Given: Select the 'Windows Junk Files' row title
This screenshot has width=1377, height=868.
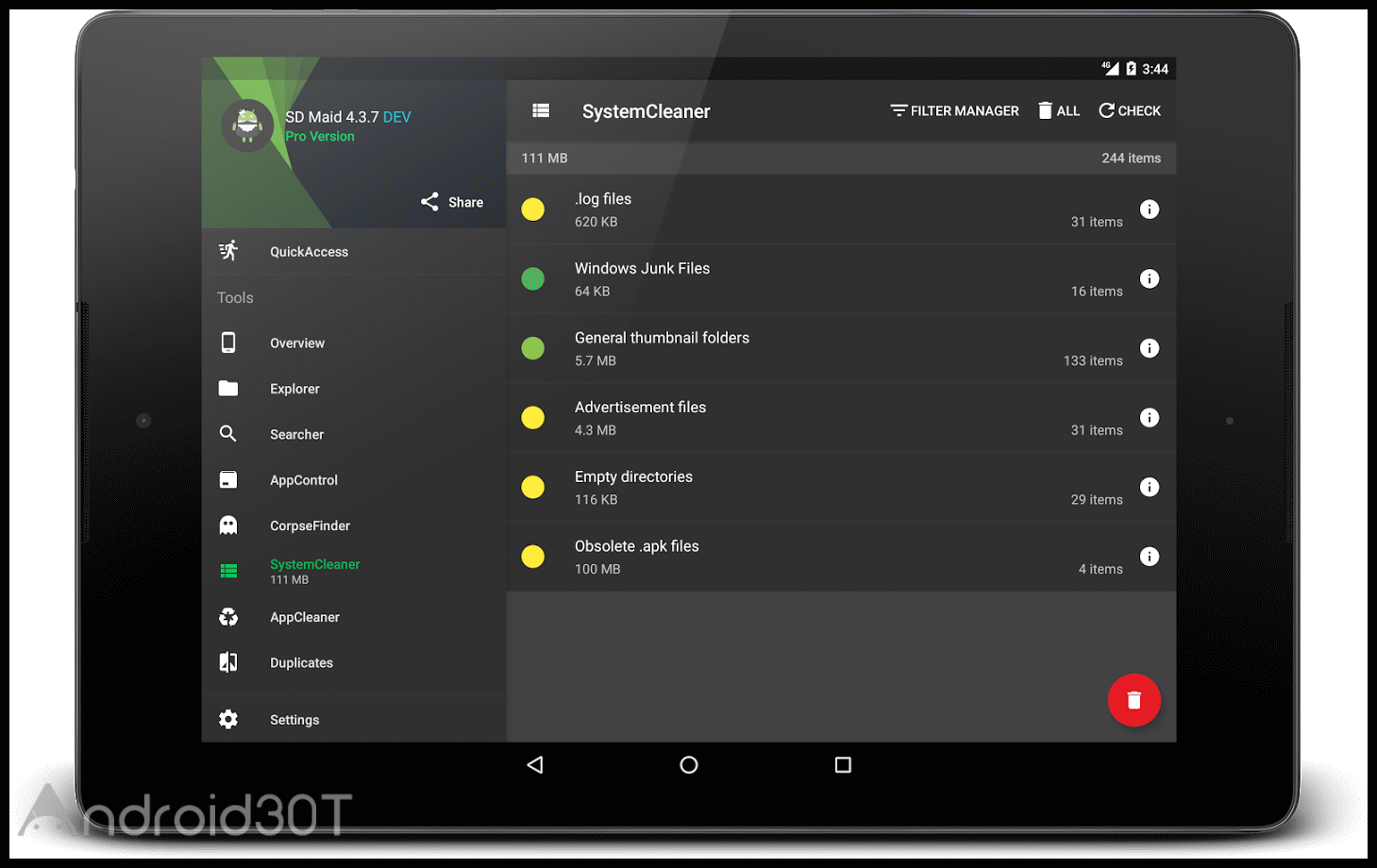Looking at the screenshot, I should (642, 268).
